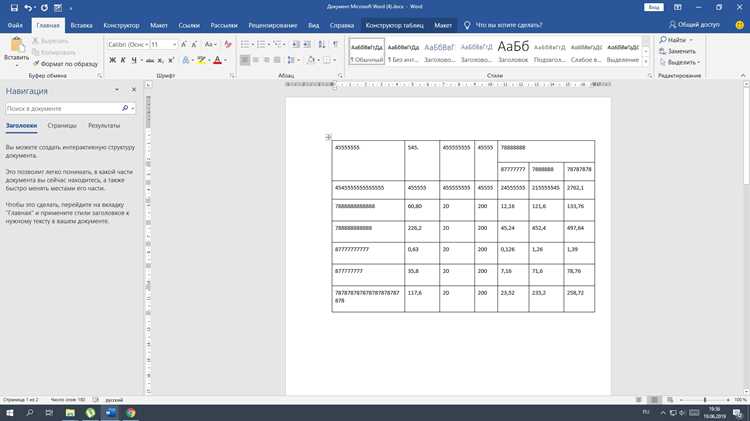This screenshot has width=750, height=421.
Task: Open the Chrome icon in taskbar
Action: 131,412
